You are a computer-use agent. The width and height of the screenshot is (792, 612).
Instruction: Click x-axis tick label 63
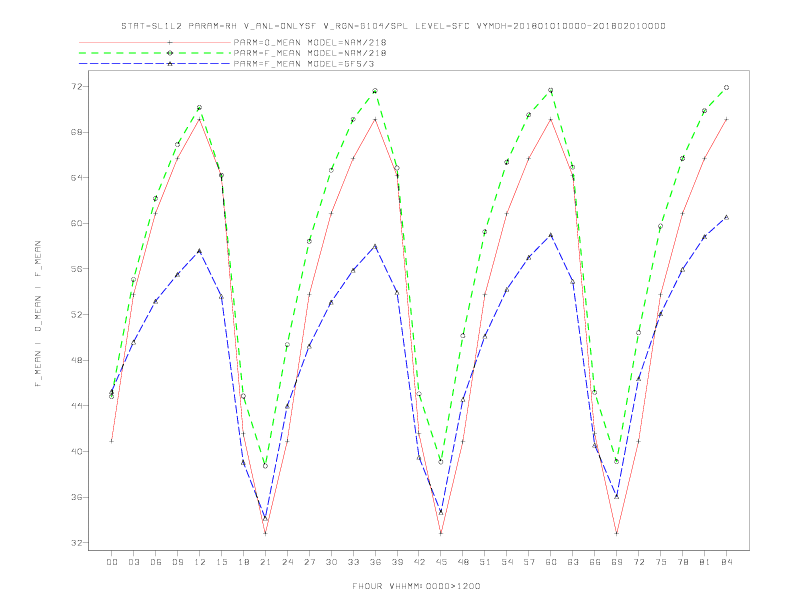coord(573,562)
